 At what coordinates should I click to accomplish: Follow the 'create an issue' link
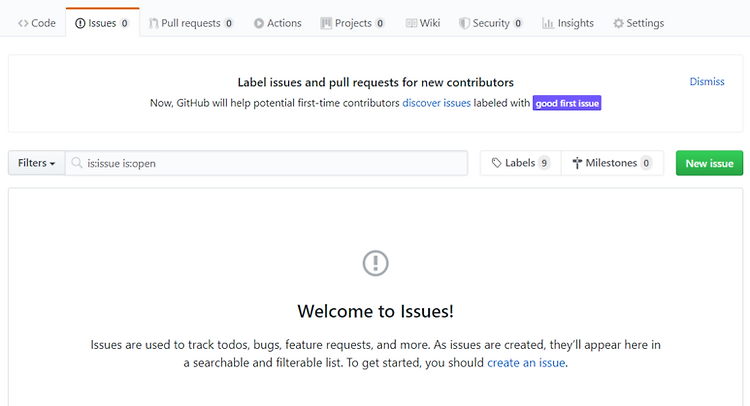pos(526,363)
